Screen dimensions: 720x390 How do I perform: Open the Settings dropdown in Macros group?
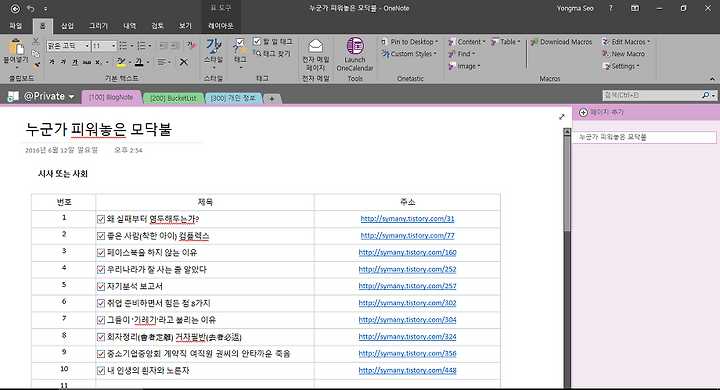point(638,66)
